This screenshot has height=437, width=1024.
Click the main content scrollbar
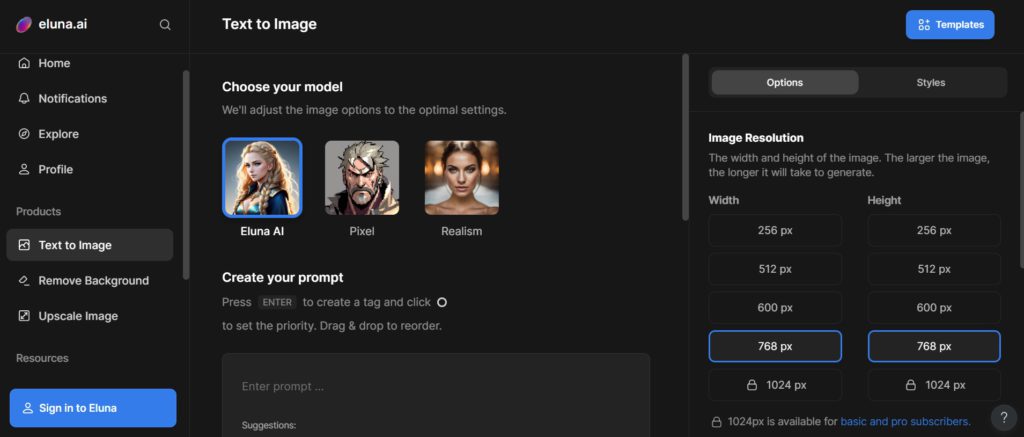click(x=686, y=137)
